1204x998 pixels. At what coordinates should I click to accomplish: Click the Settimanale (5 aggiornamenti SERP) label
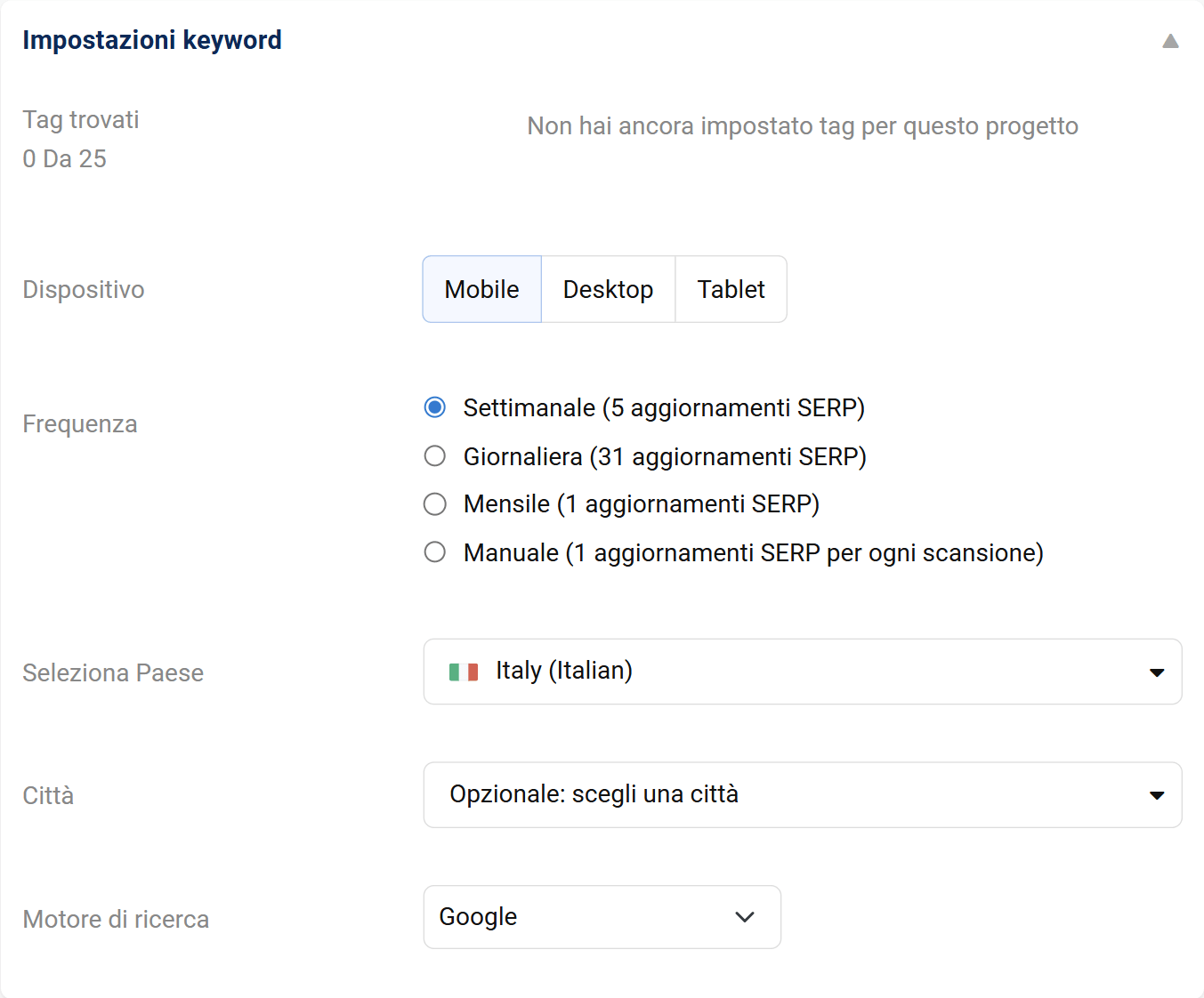664,407
